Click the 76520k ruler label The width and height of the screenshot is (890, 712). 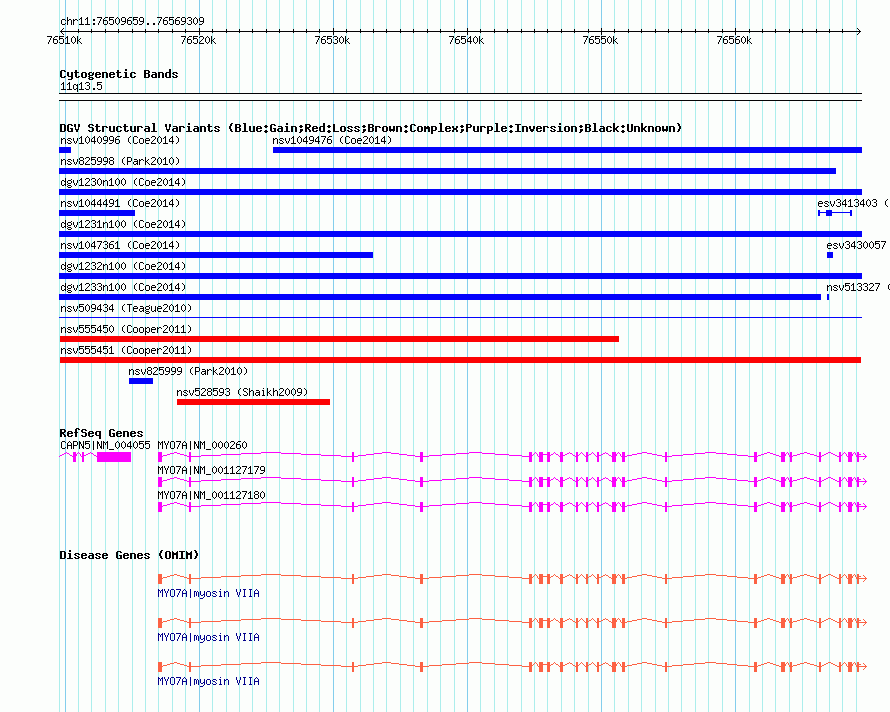click(198, 40)
